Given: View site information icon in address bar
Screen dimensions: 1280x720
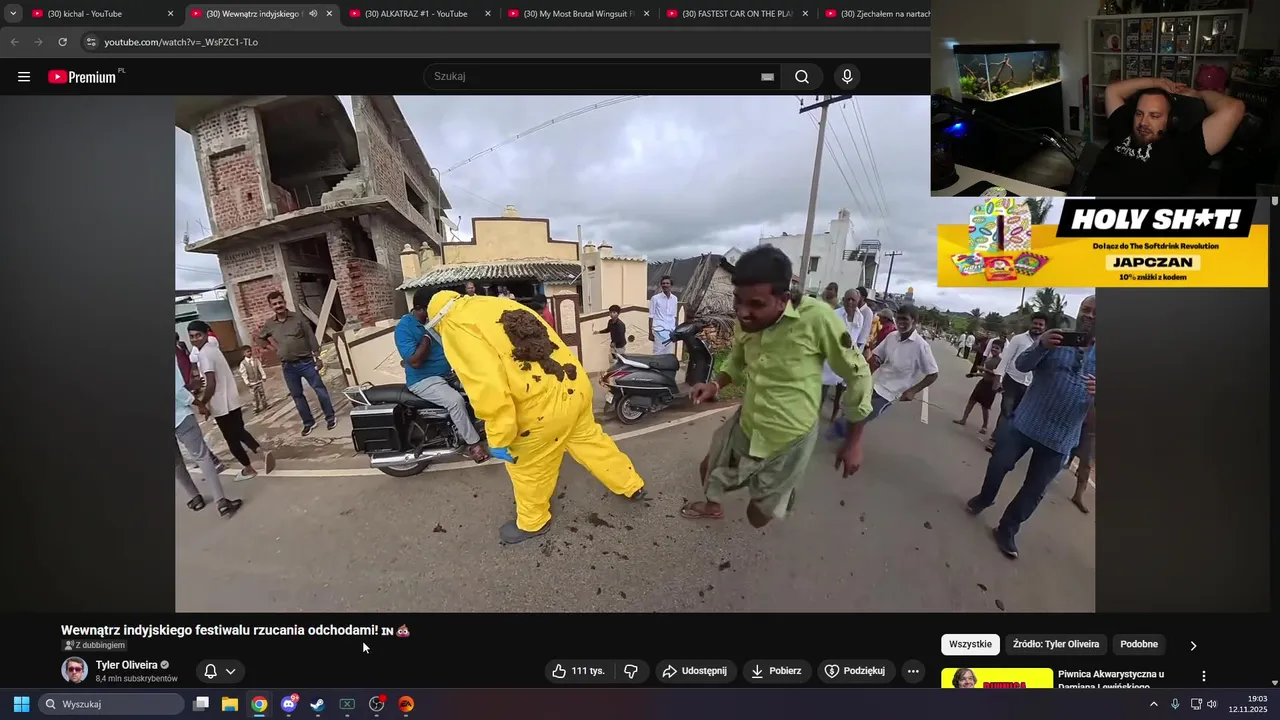Looking at the screenshot, I should (x=91, y=42).
